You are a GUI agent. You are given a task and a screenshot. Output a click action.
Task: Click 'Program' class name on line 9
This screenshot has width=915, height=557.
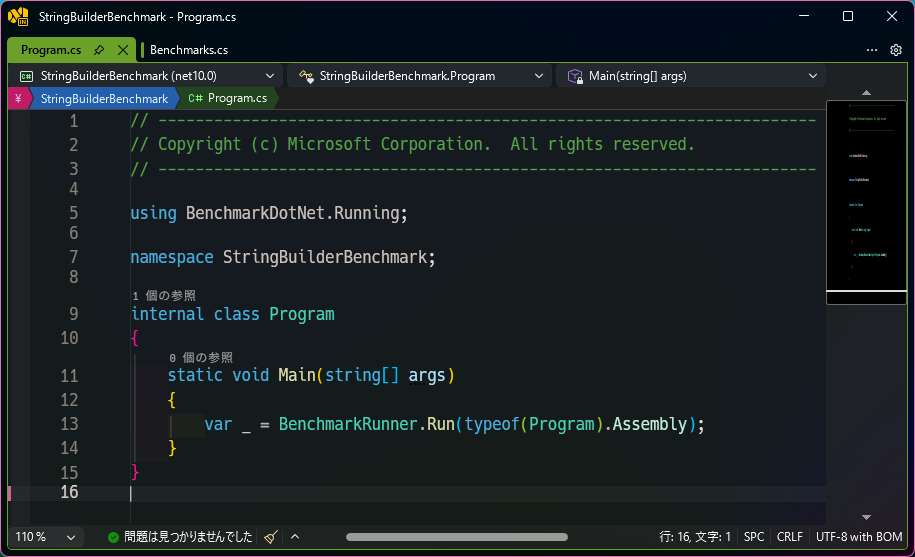[x=302, y=314]
